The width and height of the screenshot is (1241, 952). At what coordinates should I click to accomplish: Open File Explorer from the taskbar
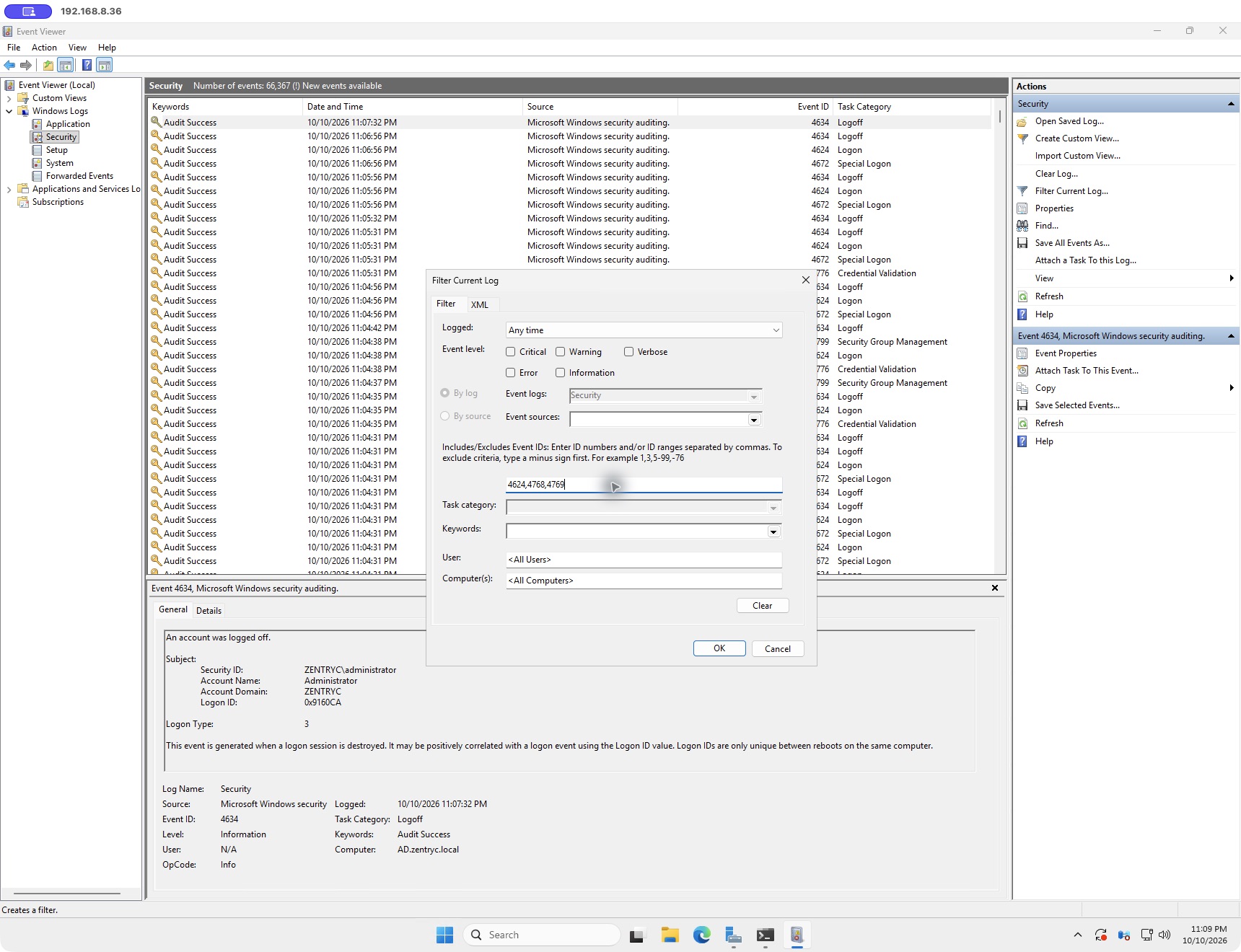670,935
